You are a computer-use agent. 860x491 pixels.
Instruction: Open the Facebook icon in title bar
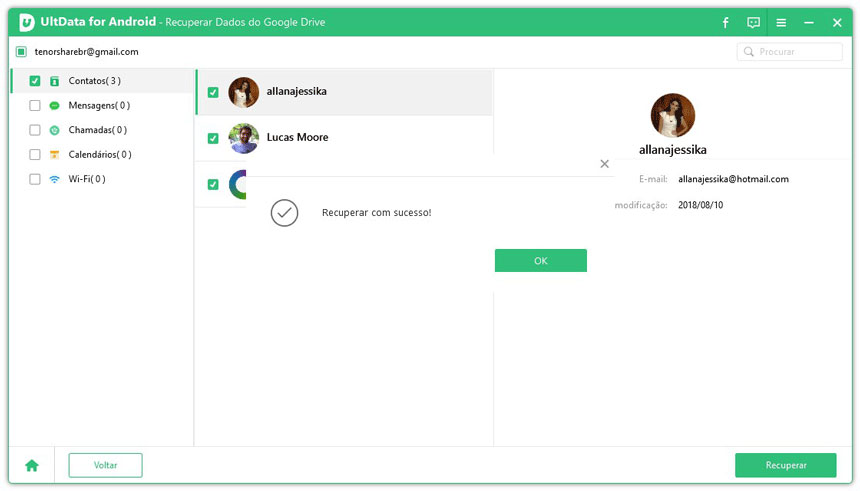pyautogui.click(x=725, y=22)
